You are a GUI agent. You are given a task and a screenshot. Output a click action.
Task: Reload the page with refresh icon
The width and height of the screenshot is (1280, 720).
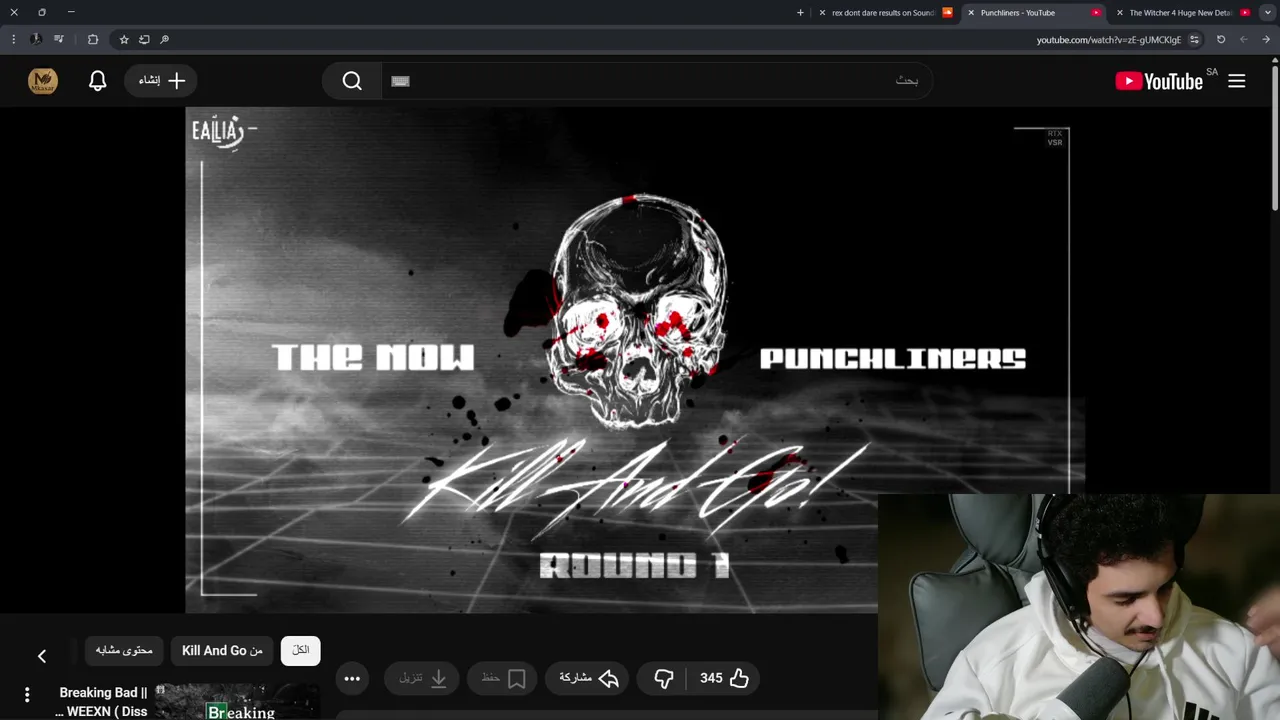[1221, 39]
